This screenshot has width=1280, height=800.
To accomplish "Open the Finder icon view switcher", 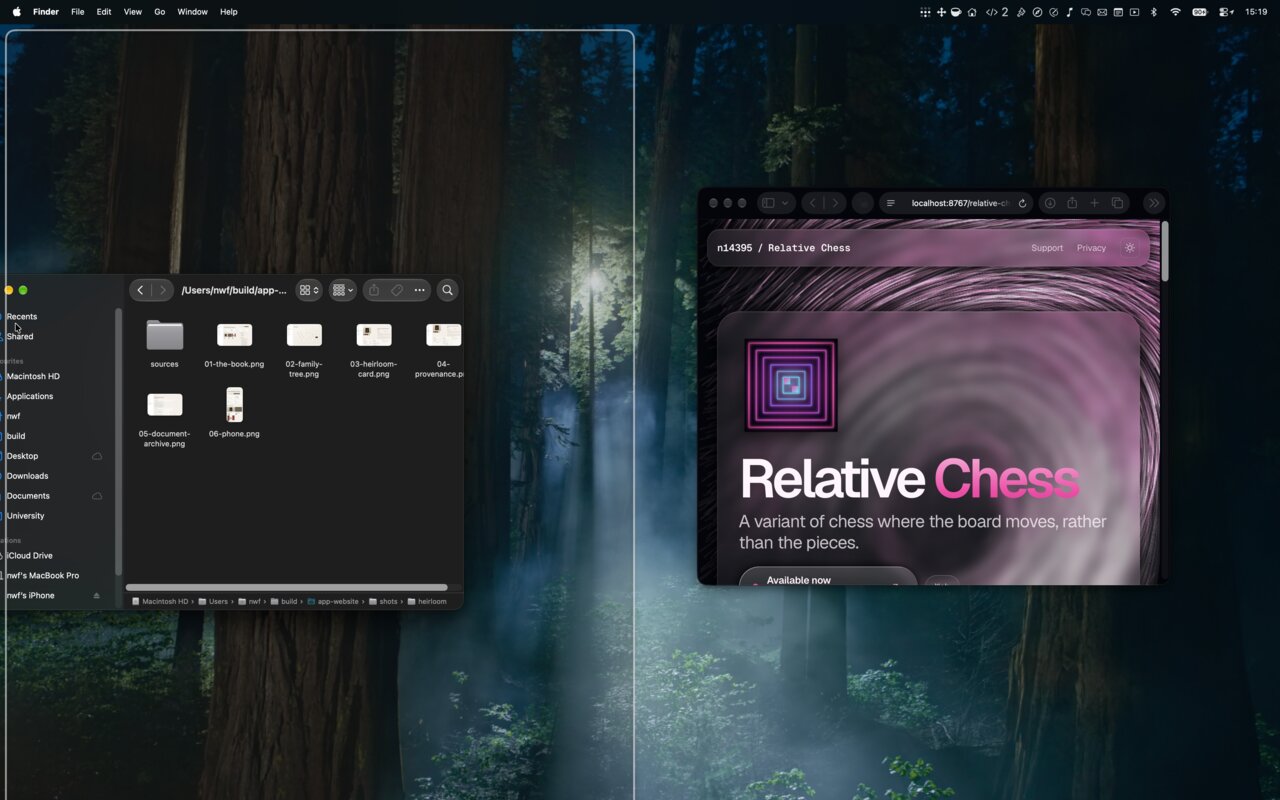I will [309, 290].
